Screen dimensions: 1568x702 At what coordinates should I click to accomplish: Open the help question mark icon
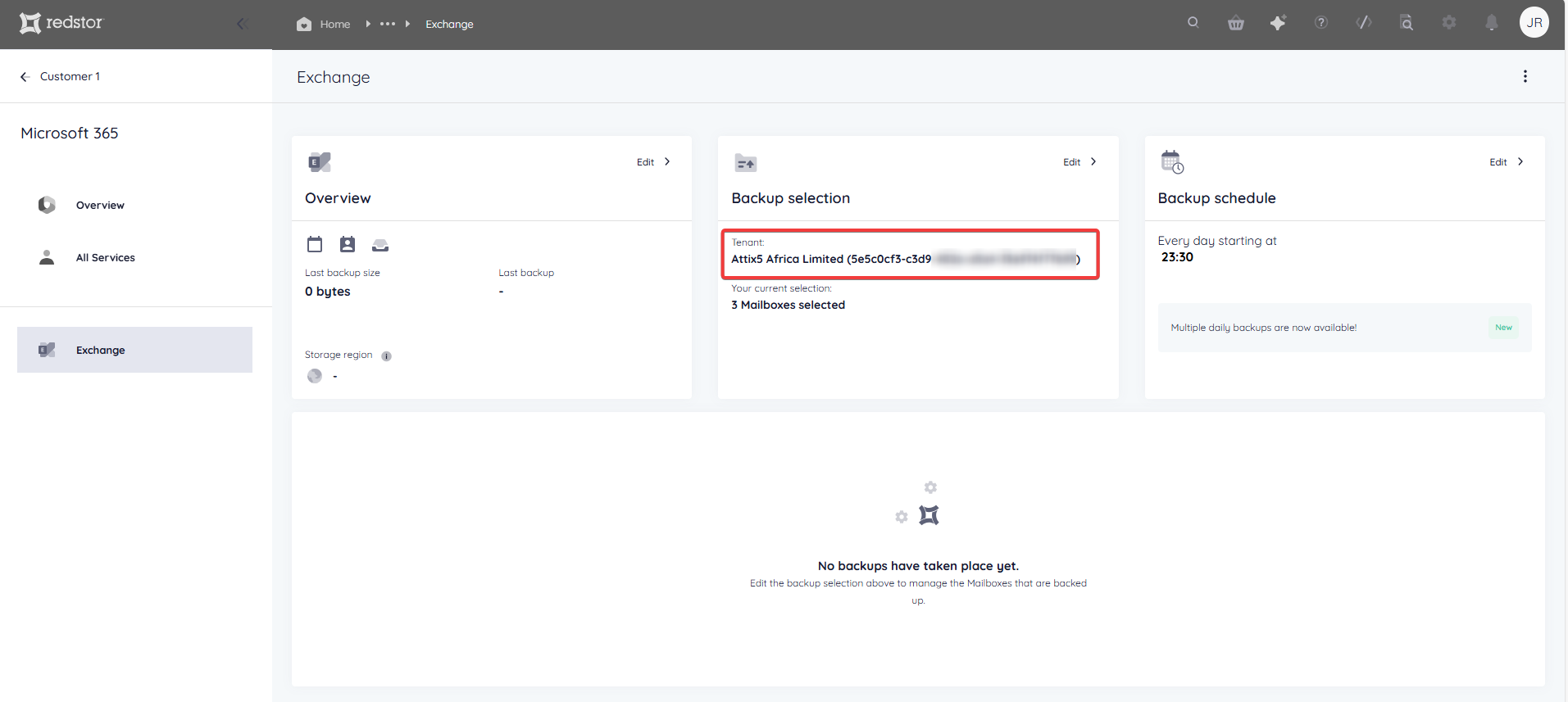tap(1321, 23)
